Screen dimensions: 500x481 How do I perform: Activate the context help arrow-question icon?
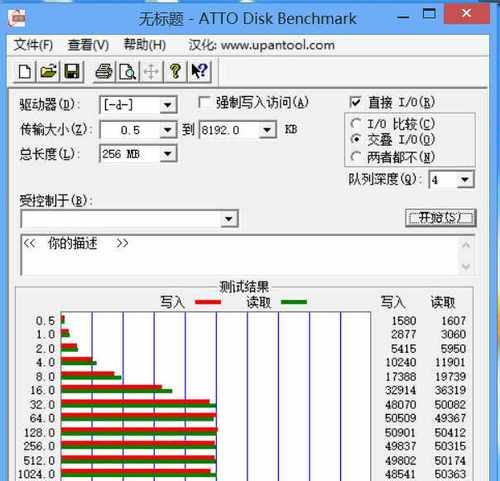click(199, 72)
